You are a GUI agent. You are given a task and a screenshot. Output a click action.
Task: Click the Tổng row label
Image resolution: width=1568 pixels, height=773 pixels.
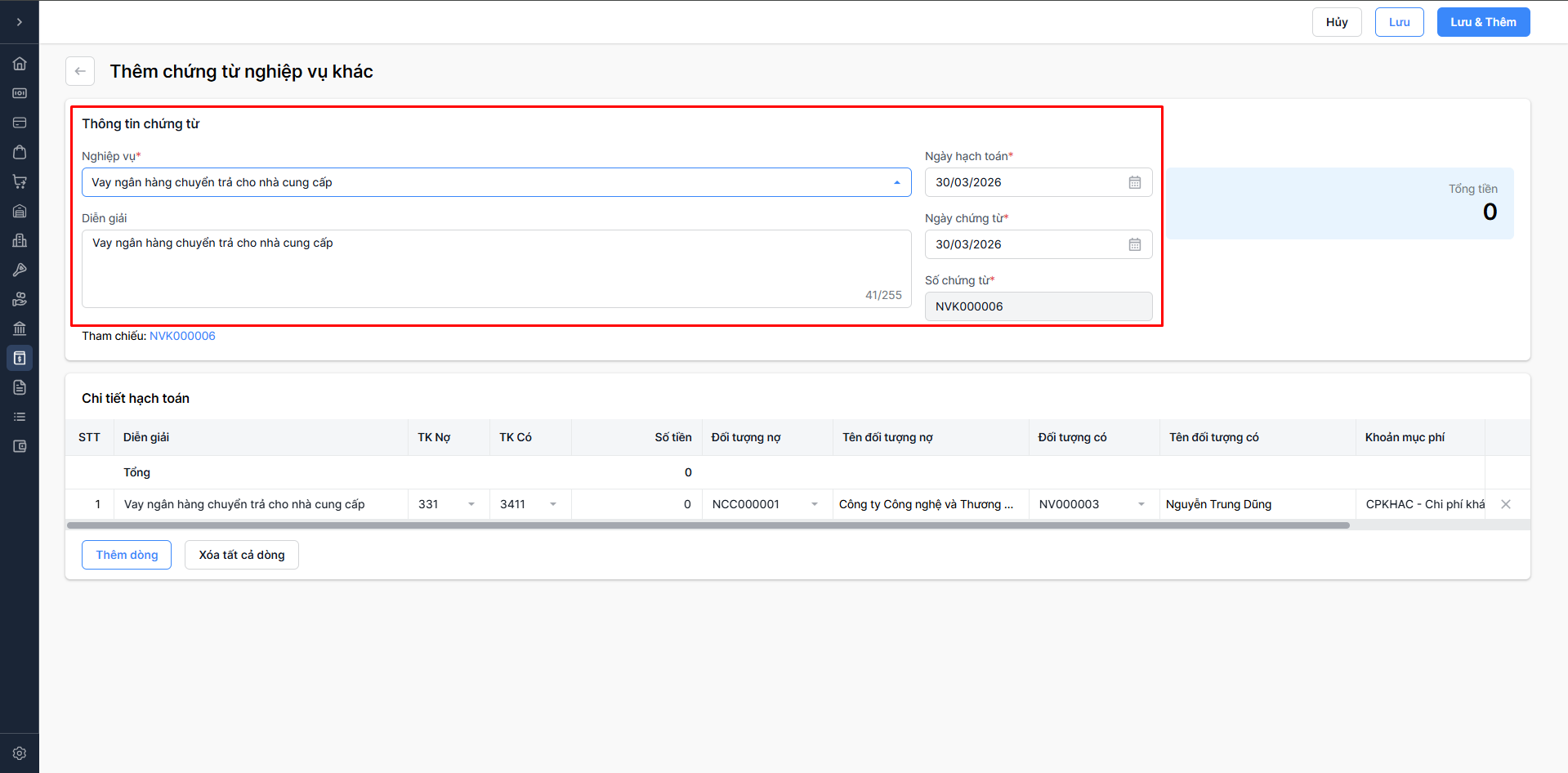coord(136,472)
